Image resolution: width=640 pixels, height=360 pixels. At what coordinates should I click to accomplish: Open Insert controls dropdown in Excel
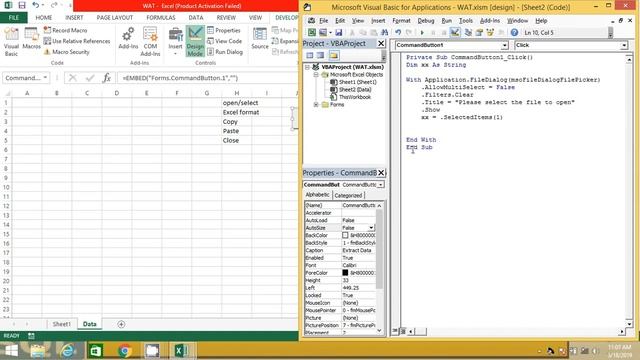pyautogui.click(x=176, y=41)
